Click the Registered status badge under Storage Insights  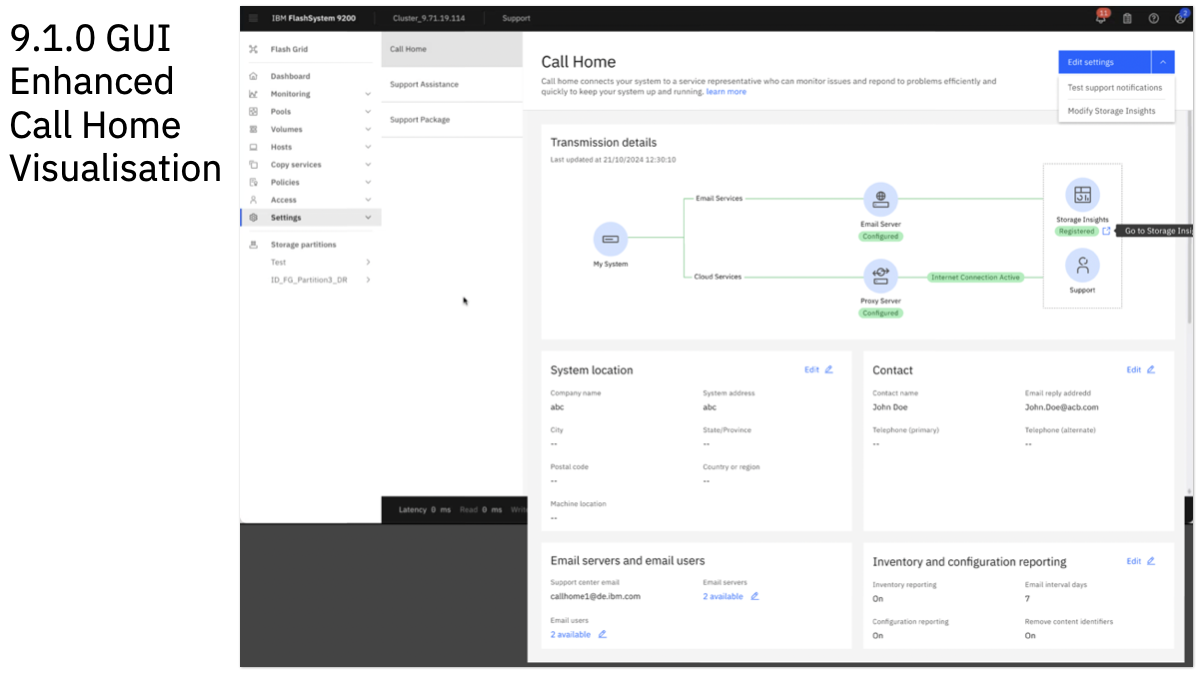click(1077, 231)
